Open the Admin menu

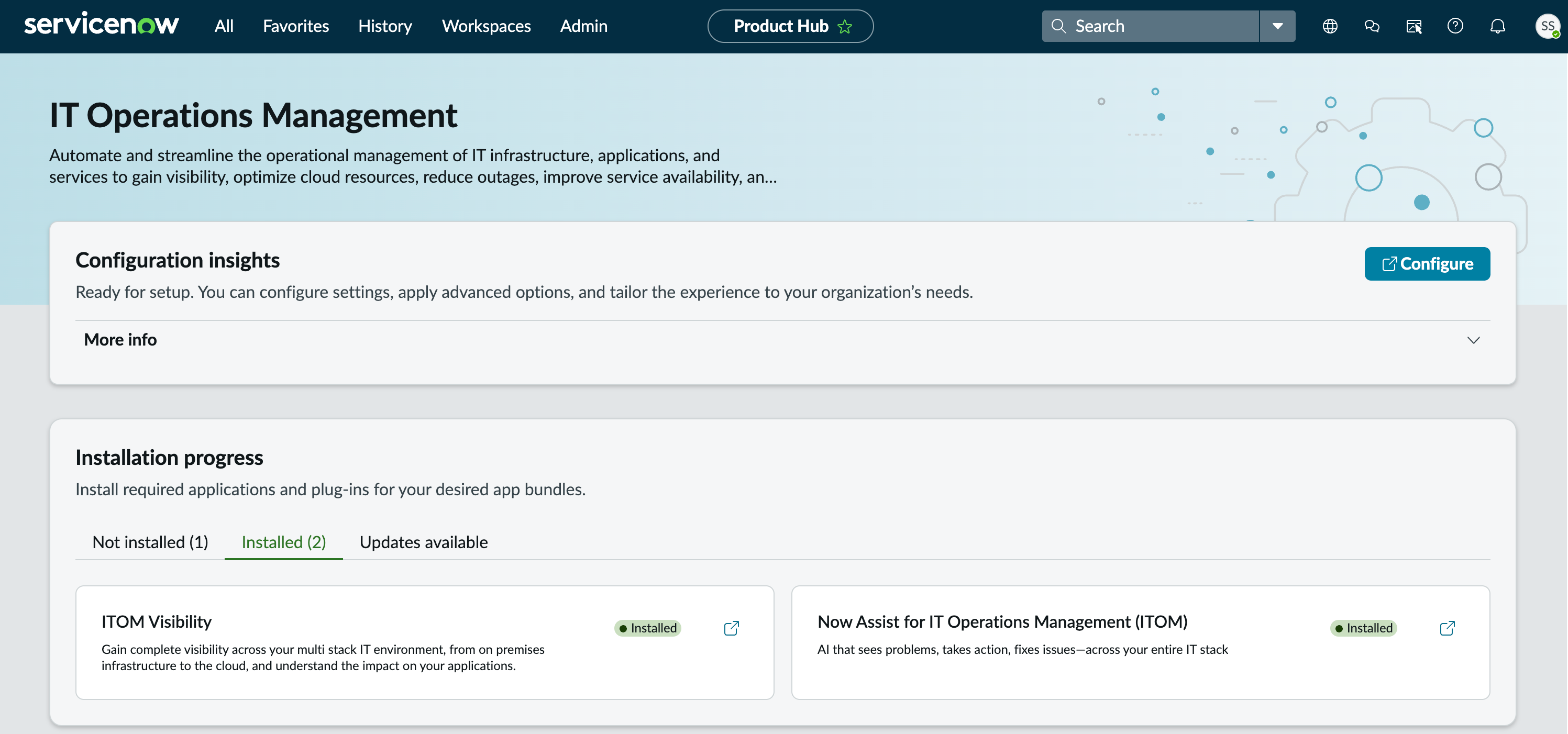point(584,26)
